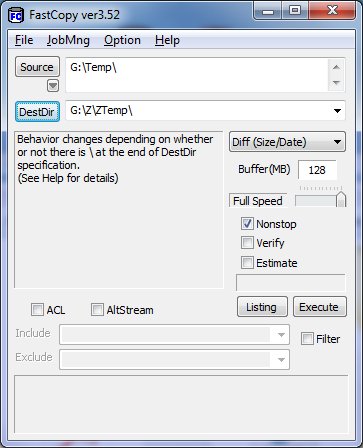Click the up arrow in Source scrollbar
The width and height of the screenshot is (363, 448).
click(x=336, y=67)
